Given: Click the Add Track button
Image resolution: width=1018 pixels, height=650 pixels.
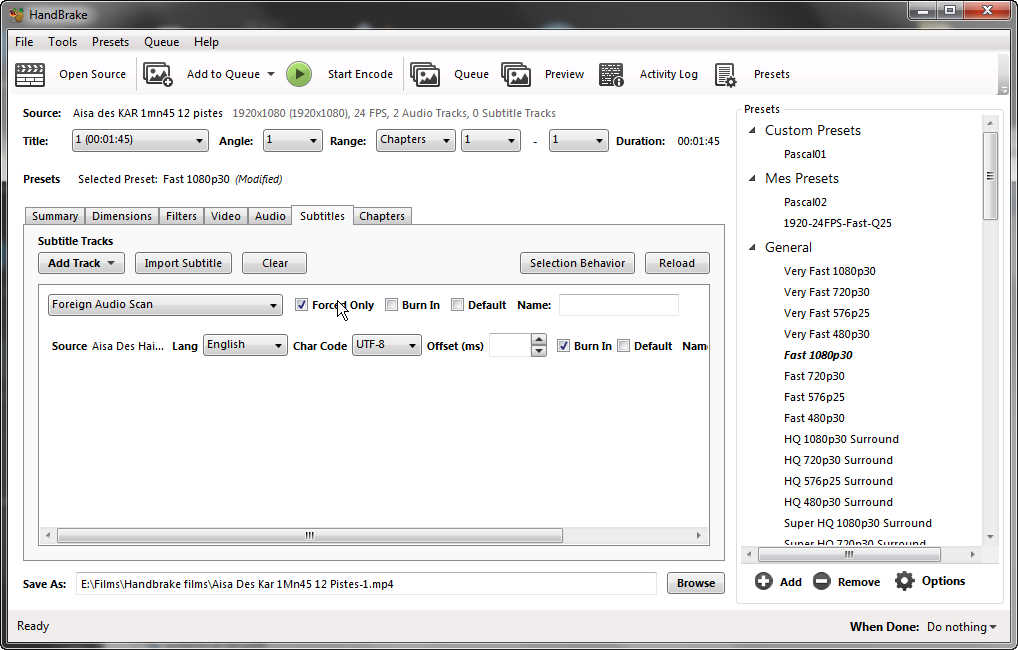Looking at the screenshot, I should pos(81,263).
